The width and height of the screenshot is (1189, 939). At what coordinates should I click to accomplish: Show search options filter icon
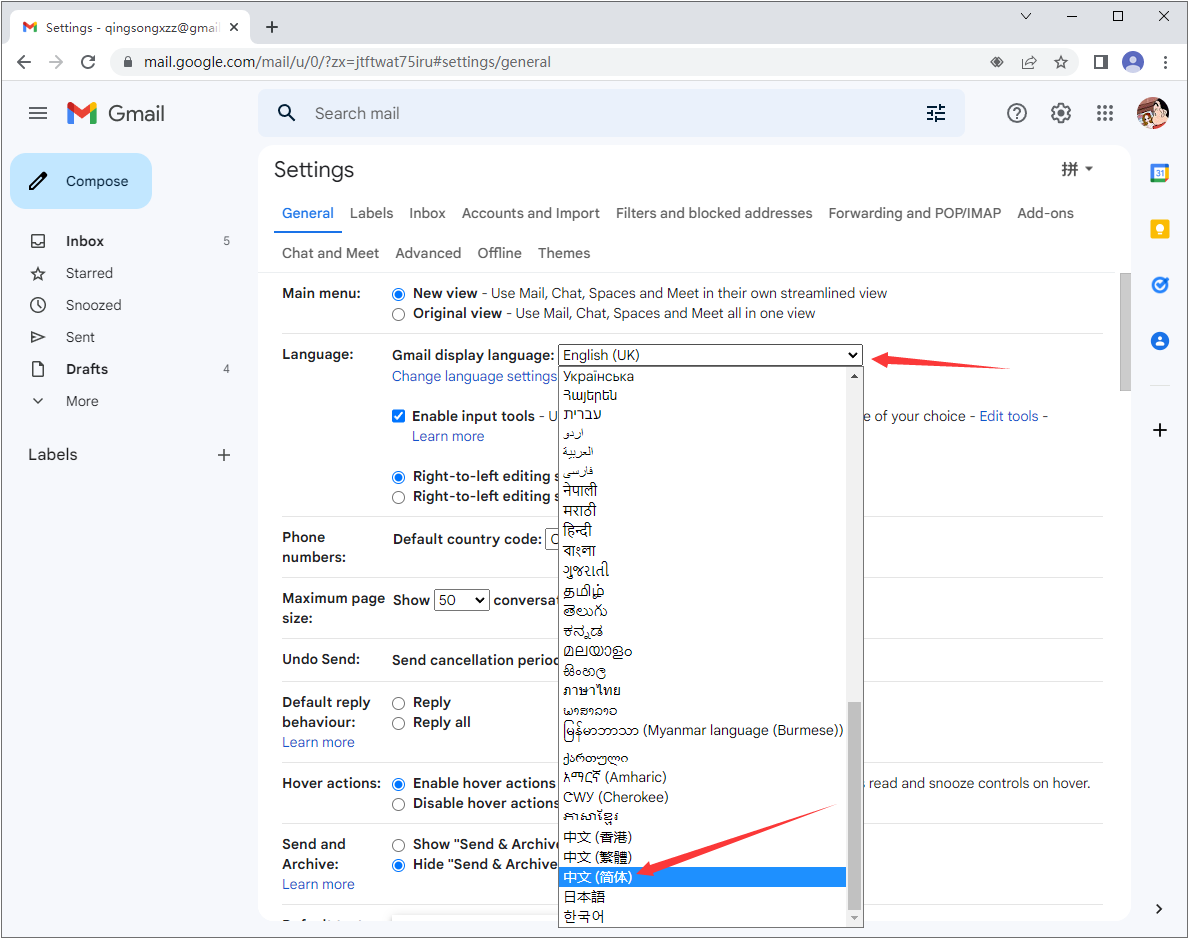click(x=936, y=113)
